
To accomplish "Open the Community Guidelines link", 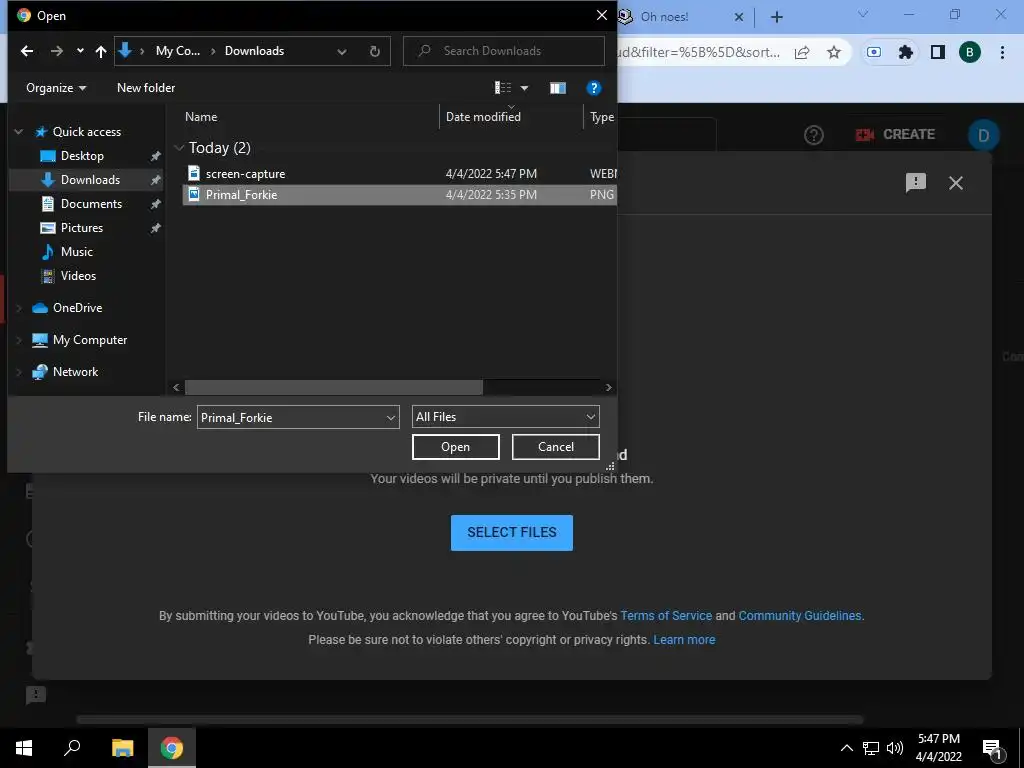I will pos(800,616).
